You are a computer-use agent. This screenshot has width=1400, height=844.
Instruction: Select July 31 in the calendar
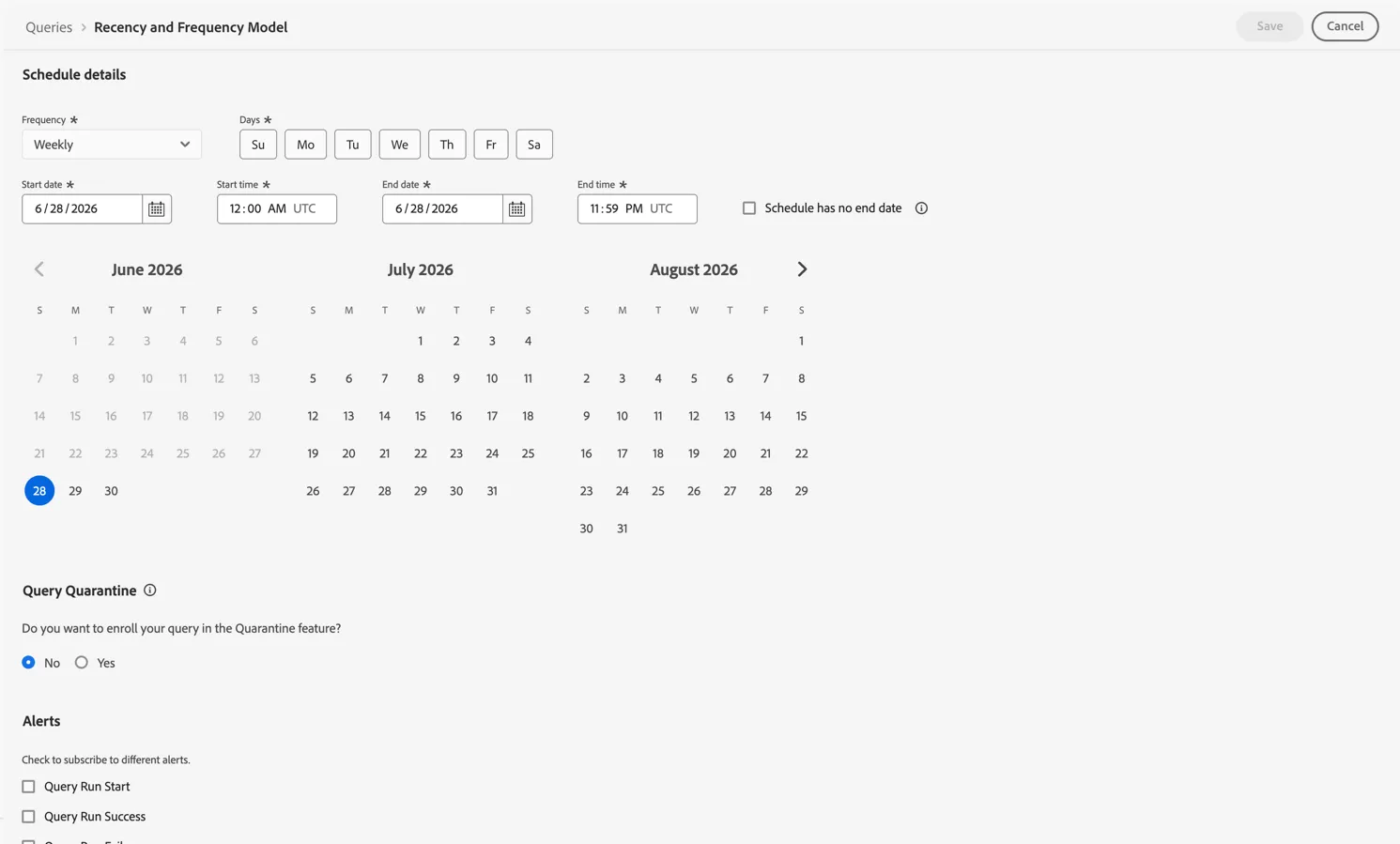coord(492,491)
